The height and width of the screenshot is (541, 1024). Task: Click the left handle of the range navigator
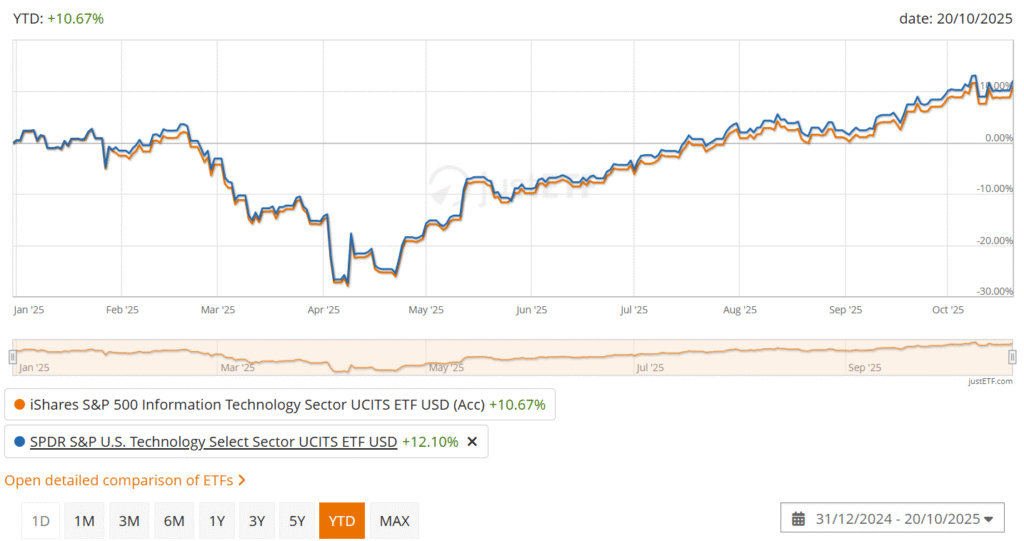tap(13, 357)
